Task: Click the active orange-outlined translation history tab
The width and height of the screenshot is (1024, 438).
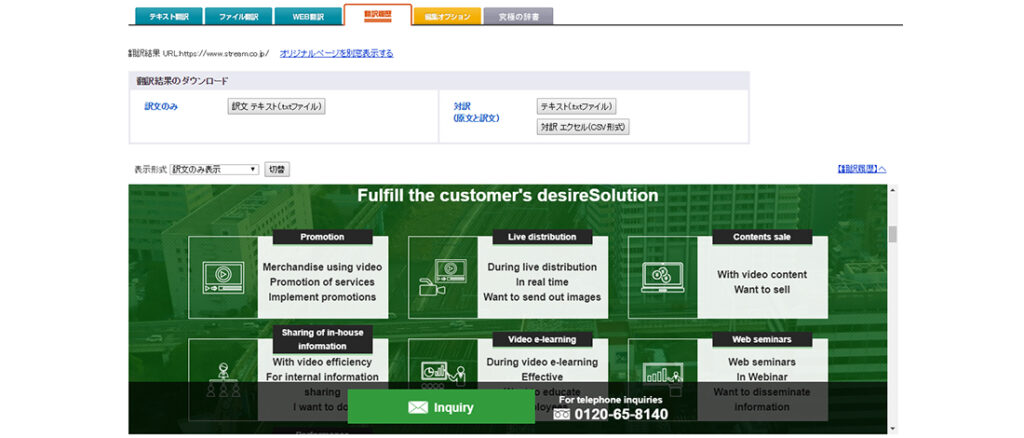Action: (x=377, y=14)
